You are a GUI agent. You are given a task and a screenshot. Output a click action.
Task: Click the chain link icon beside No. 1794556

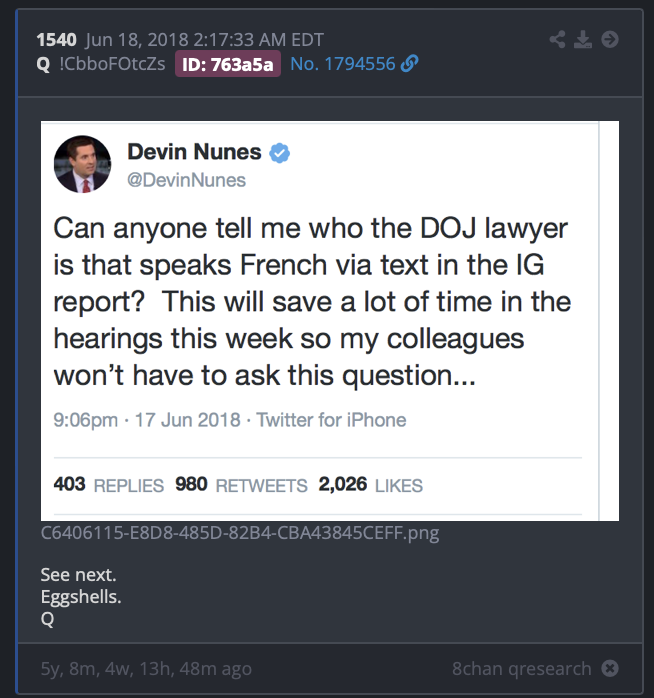point(408,64)
